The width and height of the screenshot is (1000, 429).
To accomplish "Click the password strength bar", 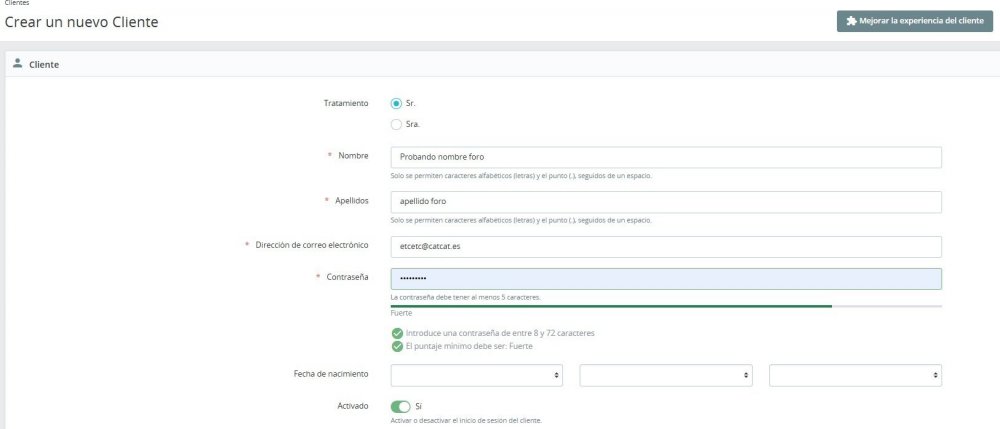I will (x=666, y=306).
